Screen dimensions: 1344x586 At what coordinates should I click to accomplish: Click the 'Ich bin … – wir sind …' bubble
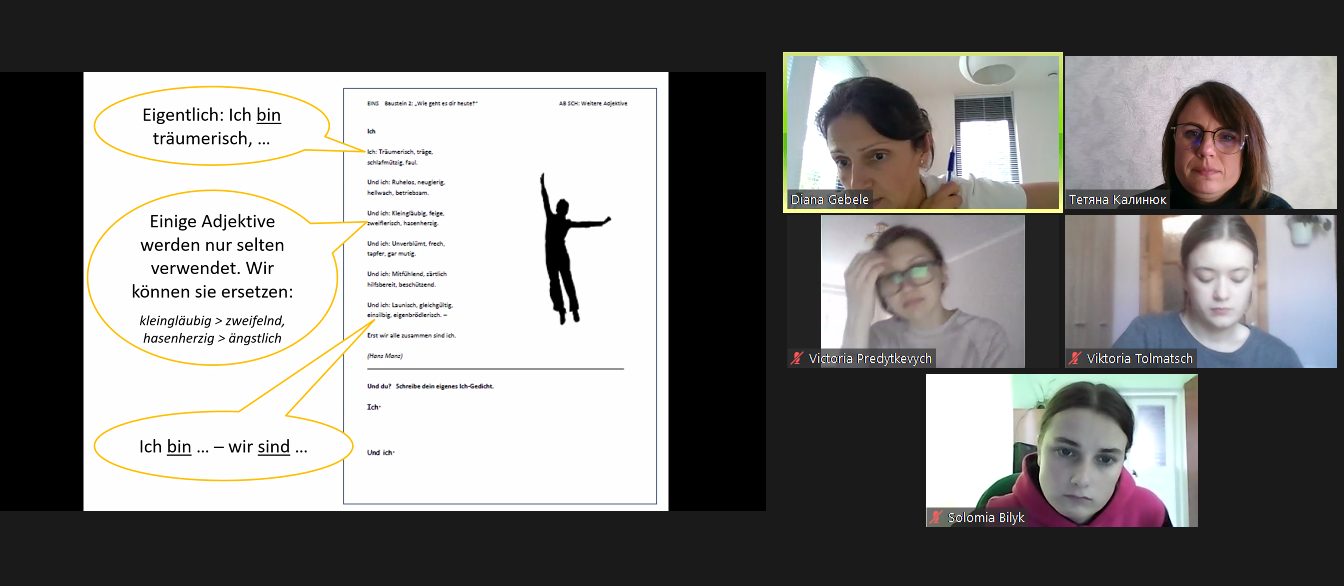tap(223, 446)
